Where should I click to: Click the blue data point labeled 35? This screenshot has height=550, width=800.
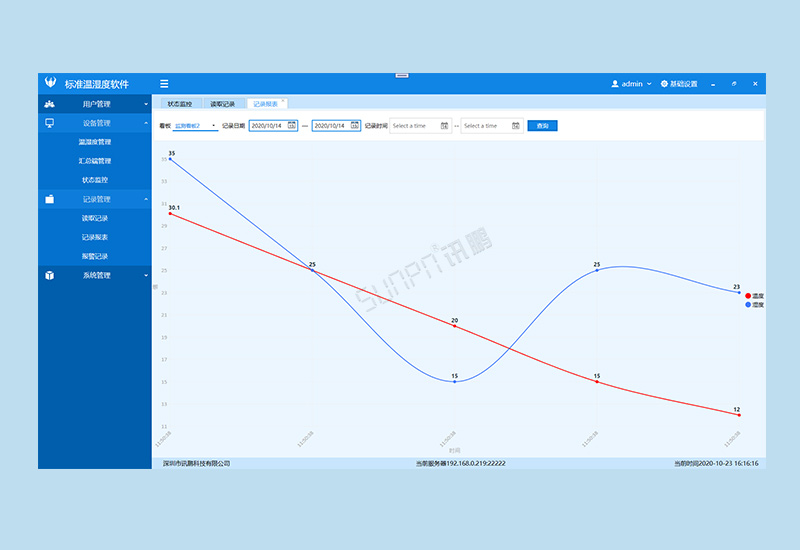click(170, 159)
